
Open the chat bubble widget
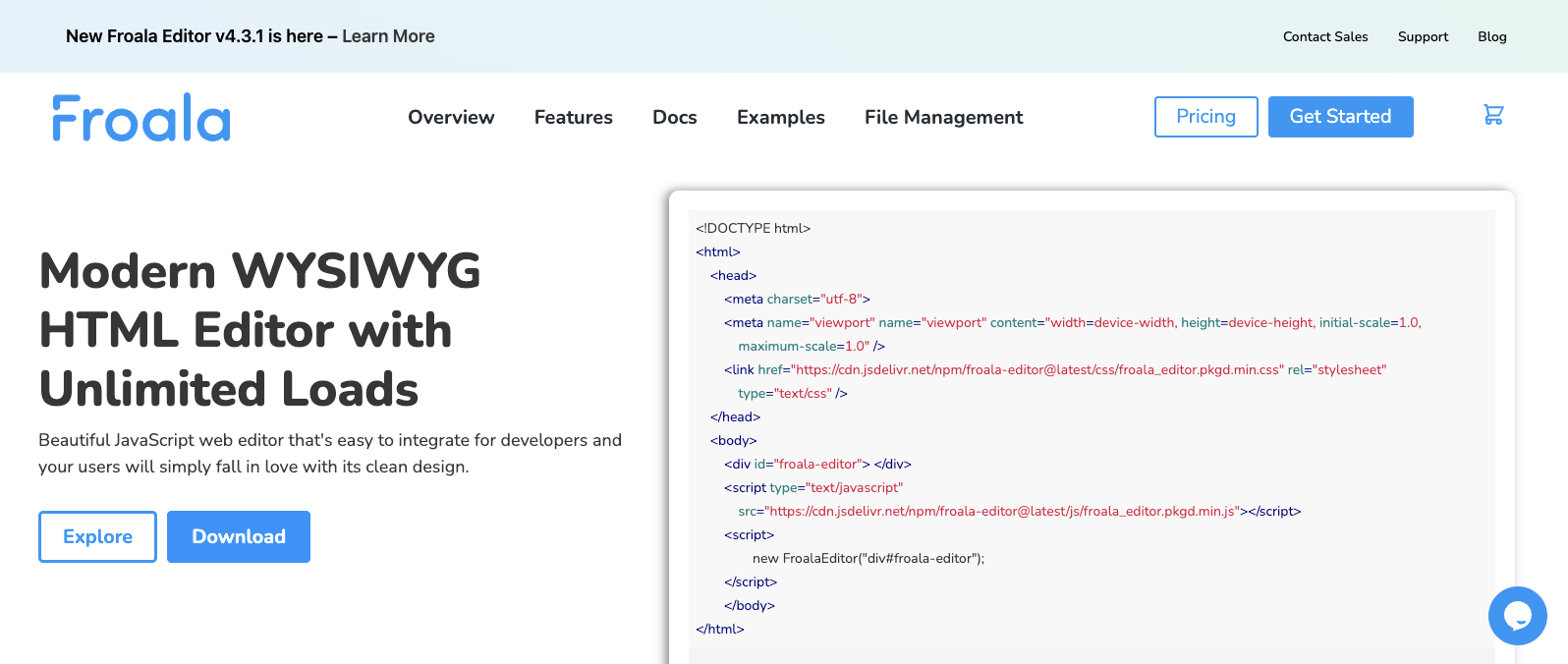[1517, 616]
